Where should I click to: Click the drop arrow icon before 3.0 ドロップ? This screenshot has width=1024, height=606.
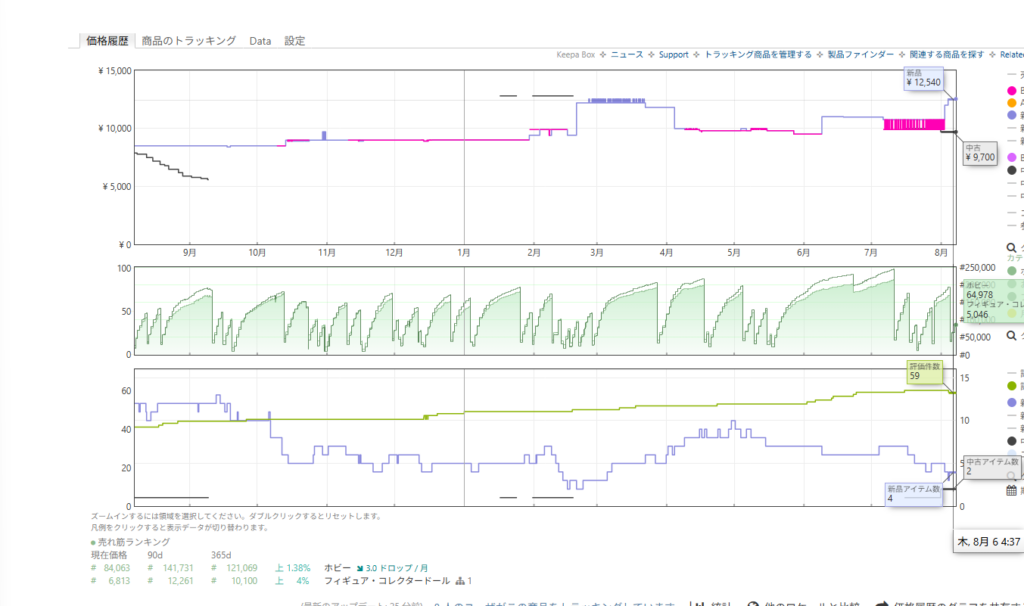360,568
